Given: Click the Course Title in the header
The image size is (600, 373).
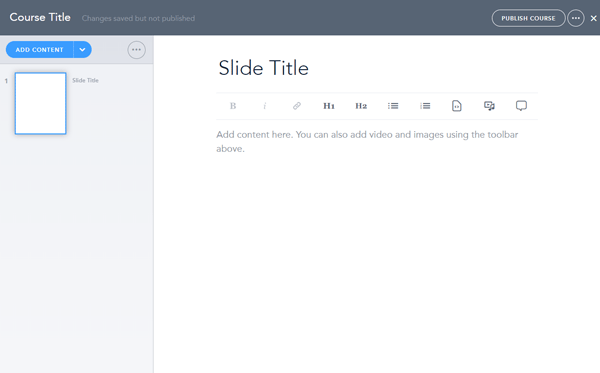Looking at the screenshot, I should (x=40, y=17).
